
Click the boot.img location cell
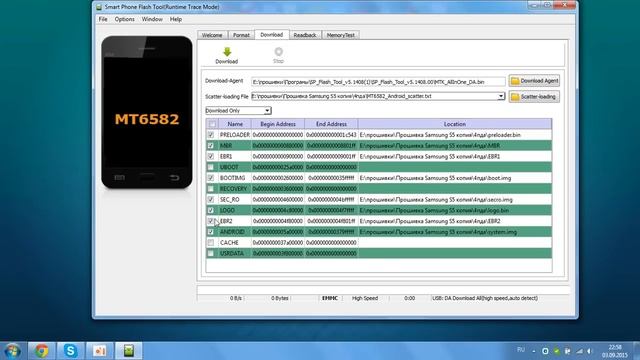[x=455, y=178]
